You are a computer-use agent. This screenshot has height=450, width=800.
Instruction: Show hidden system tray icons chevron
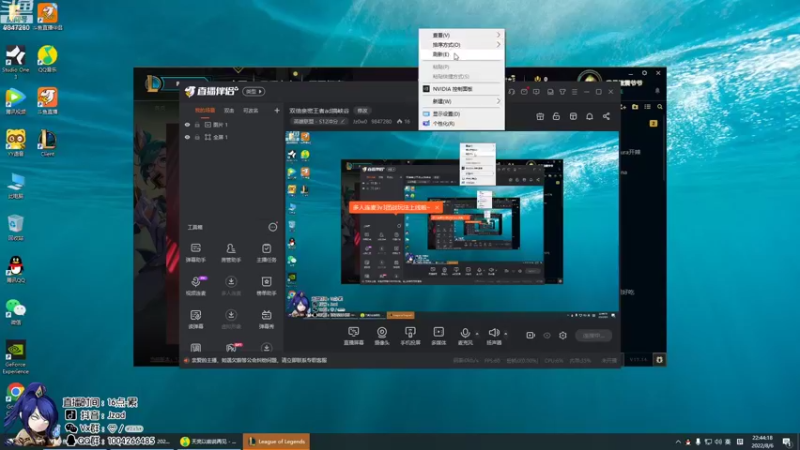(678, 442)
